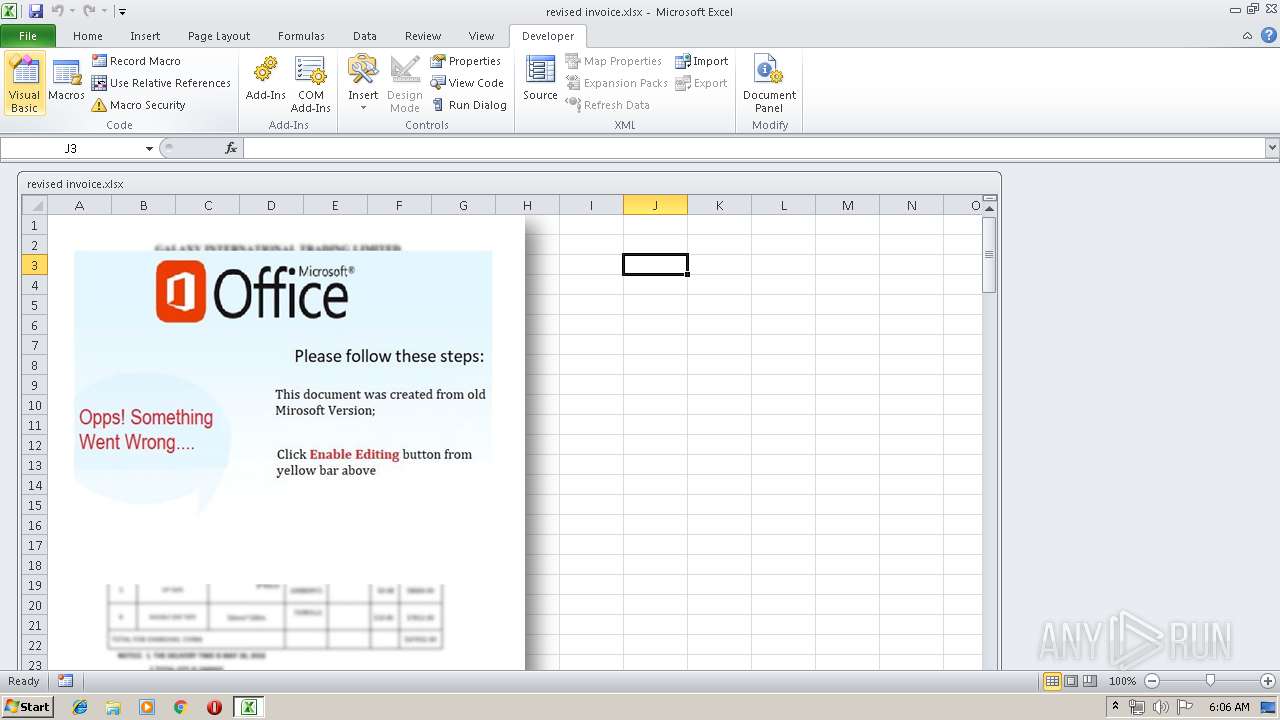Select row 10 header
Screen dimensions: 1280x720
coord(34,405)
